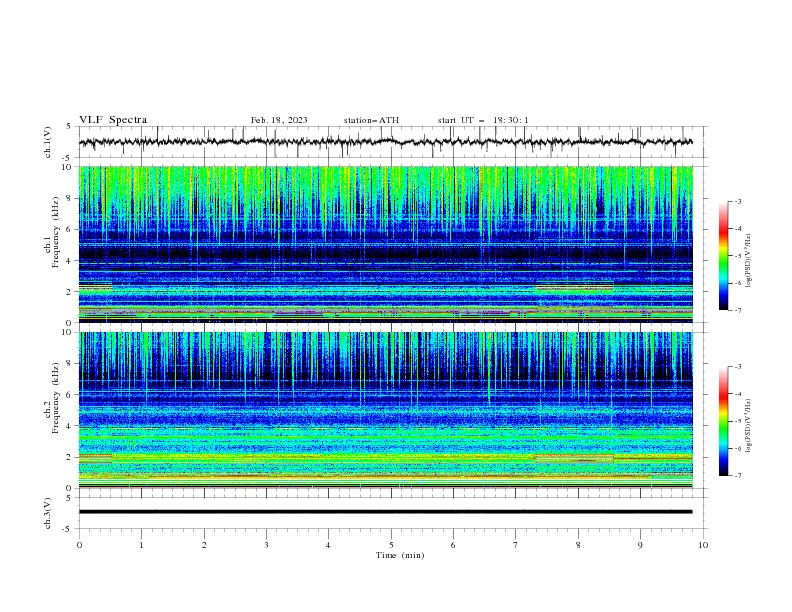Click the "-5" label on ch.2 colorbar
This screenshot has height=612, width=792.
[x=737, y=421]
